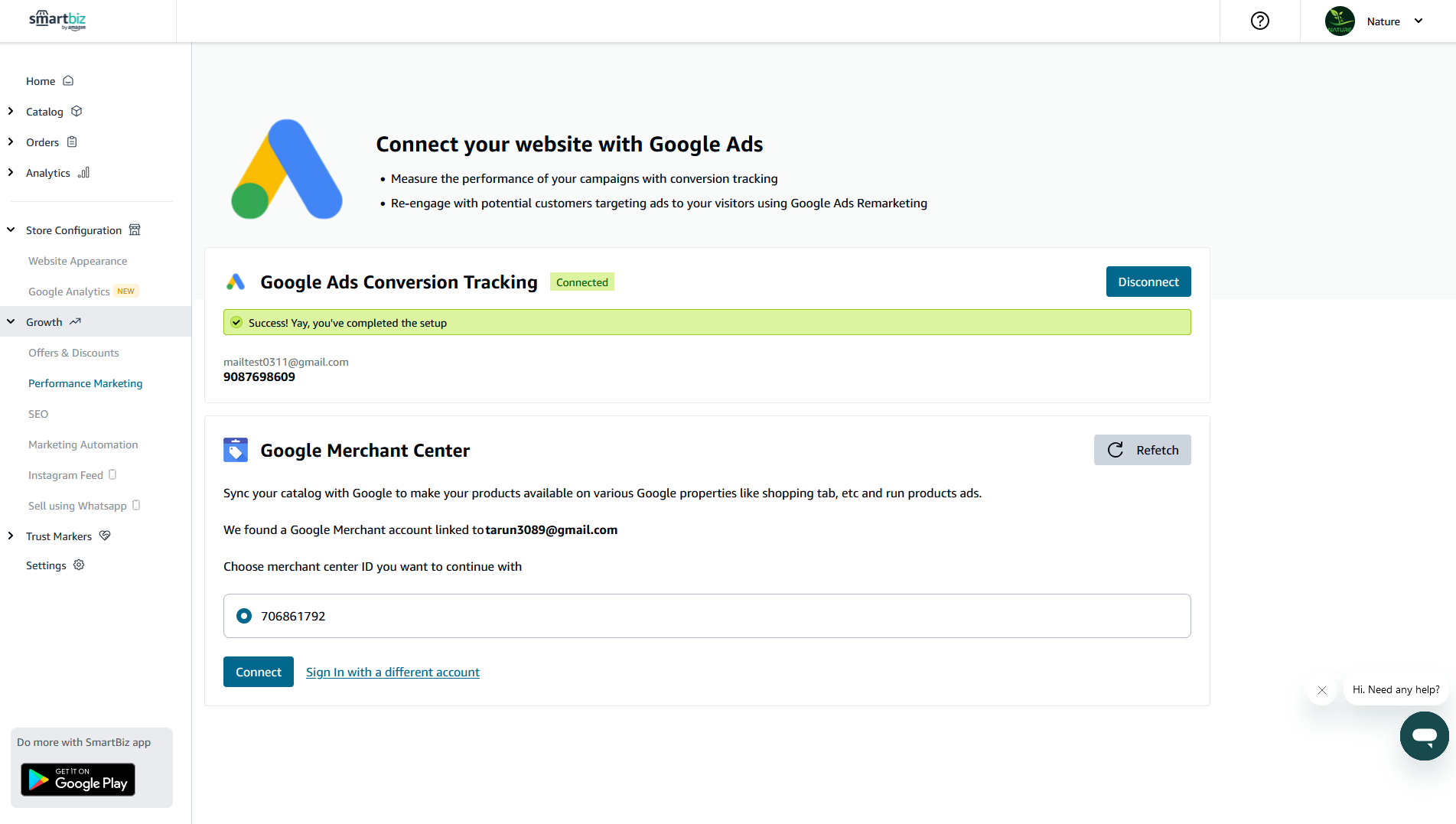Click the Store Configuration storefront icon
Viewport: 1456px width, 824px height.
[135, 230]
